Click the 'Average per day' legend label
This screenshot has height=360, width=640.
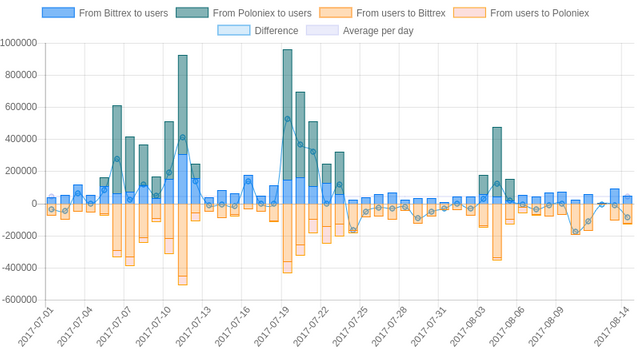[x=378, y=31]
